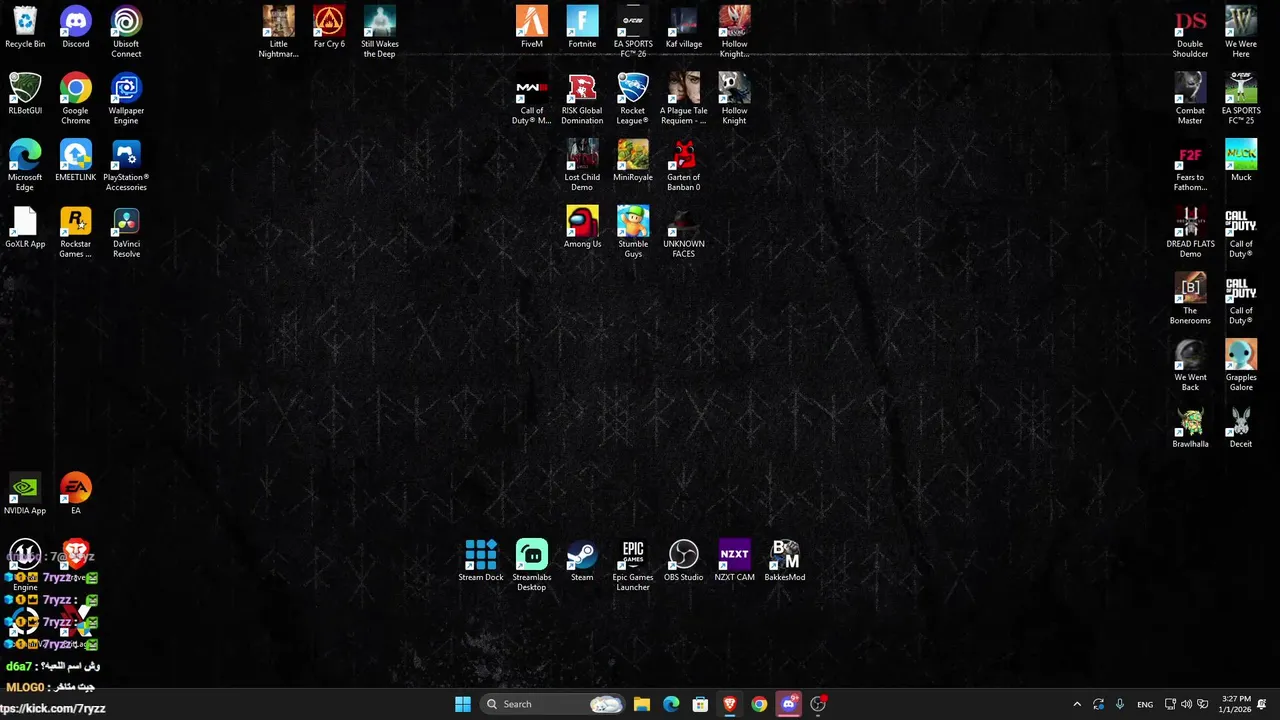This screenshot has width=1280, height=720.
Task: Open Rockstar Games Launcher shortcut
Action: 76,232
